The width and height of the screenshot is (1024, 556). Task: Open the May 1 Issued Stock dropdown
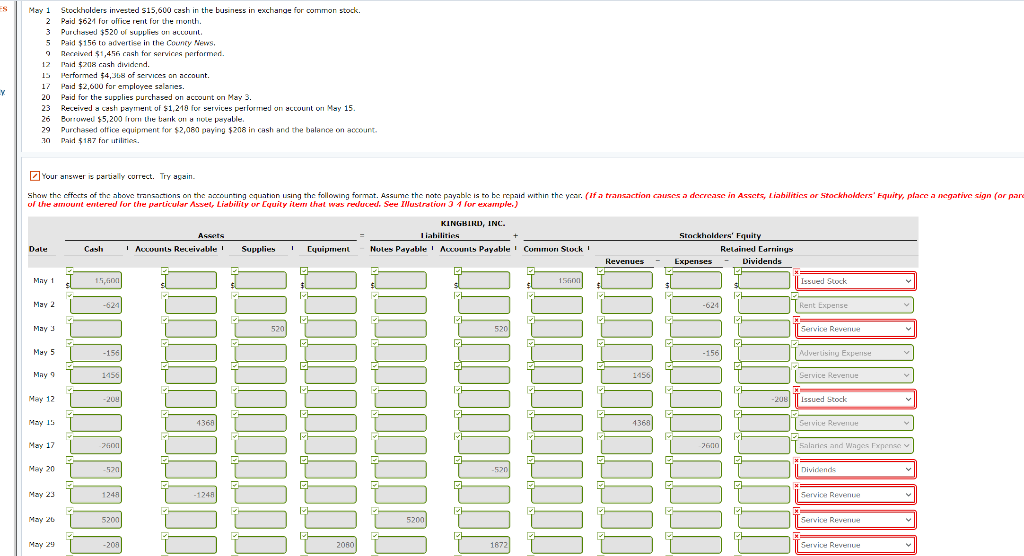tap(855, 281)
